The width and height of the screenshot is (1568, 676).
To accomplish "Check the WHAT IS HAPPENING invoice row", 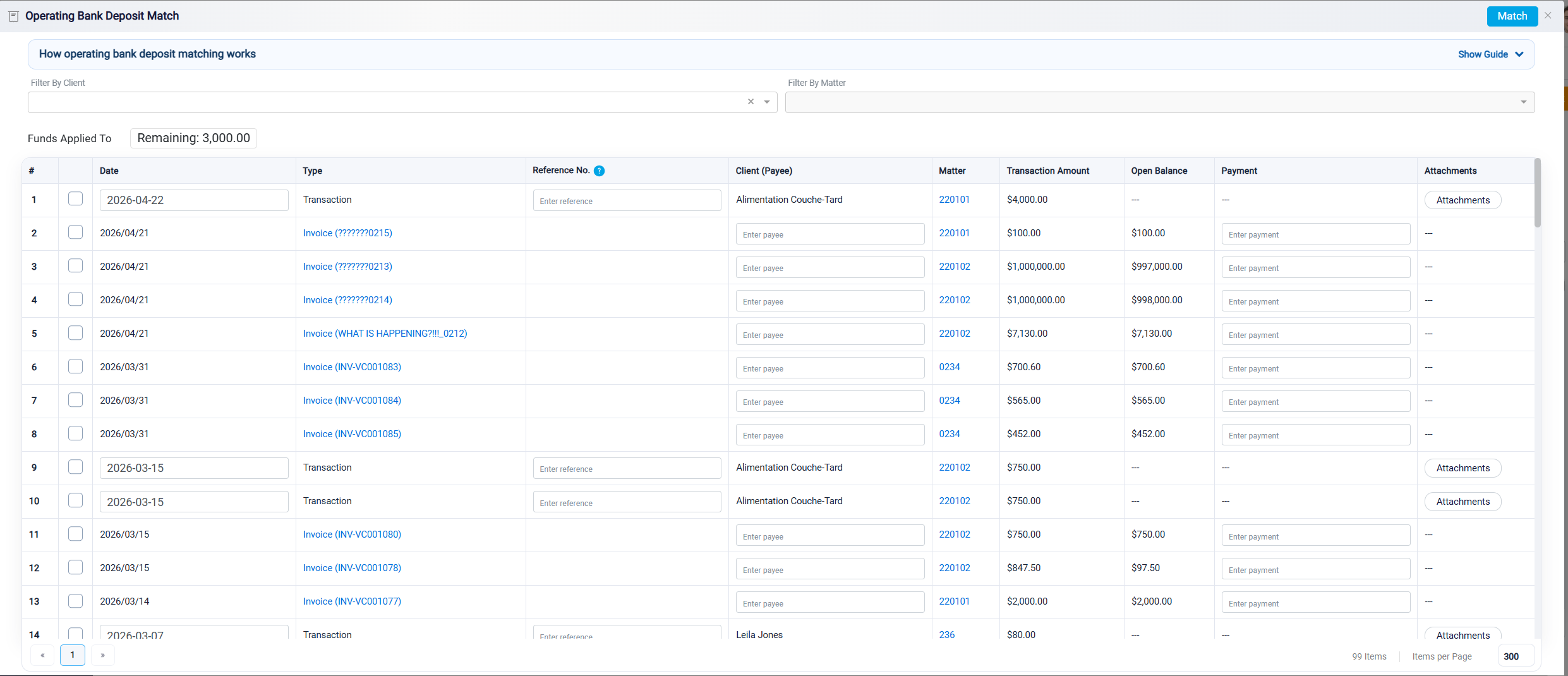I will [x=75, y=333].
